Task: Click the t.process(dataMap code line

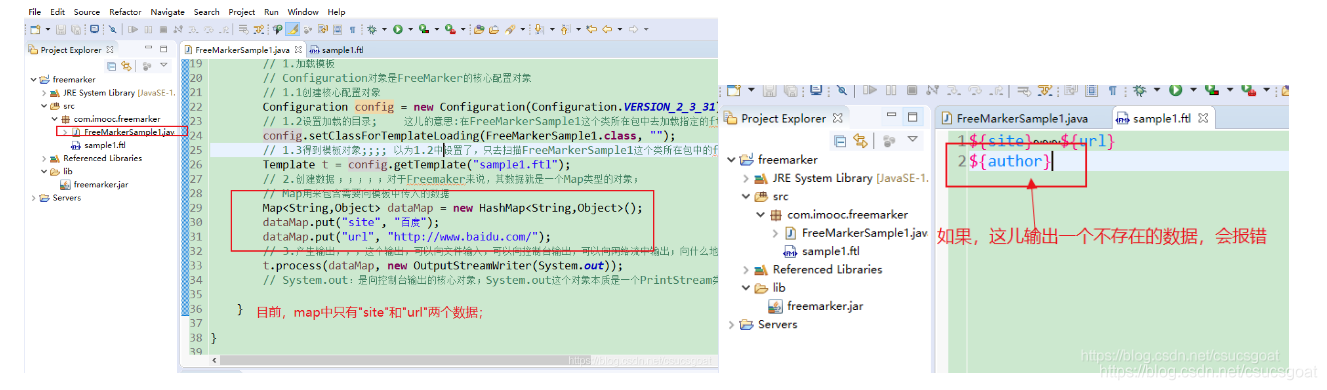Action: pos(443,265)
